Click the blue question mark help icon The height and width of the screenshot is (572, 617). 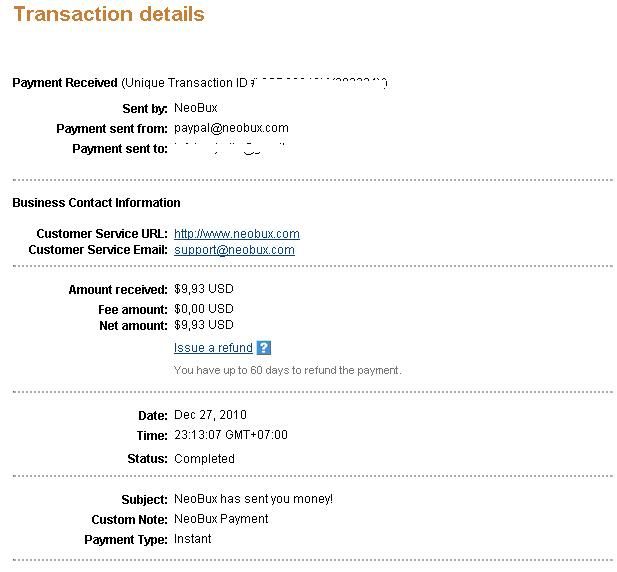(x=264, y=348)
